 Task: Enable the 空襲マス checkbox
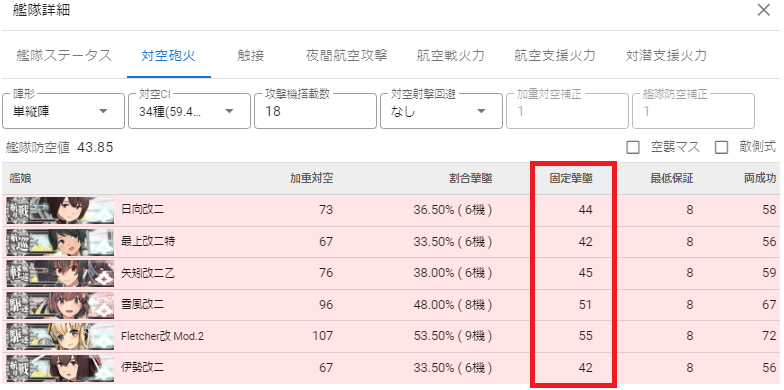pos(633,148)
